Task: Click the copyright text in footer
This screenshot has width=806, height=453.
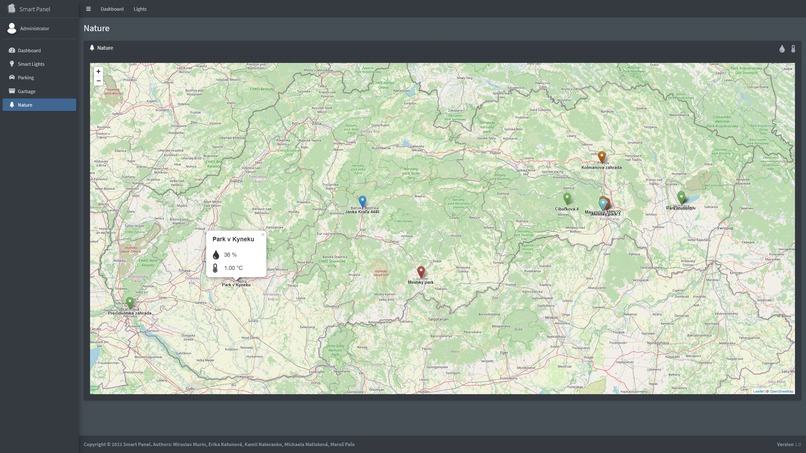Action: pos(219,444)
